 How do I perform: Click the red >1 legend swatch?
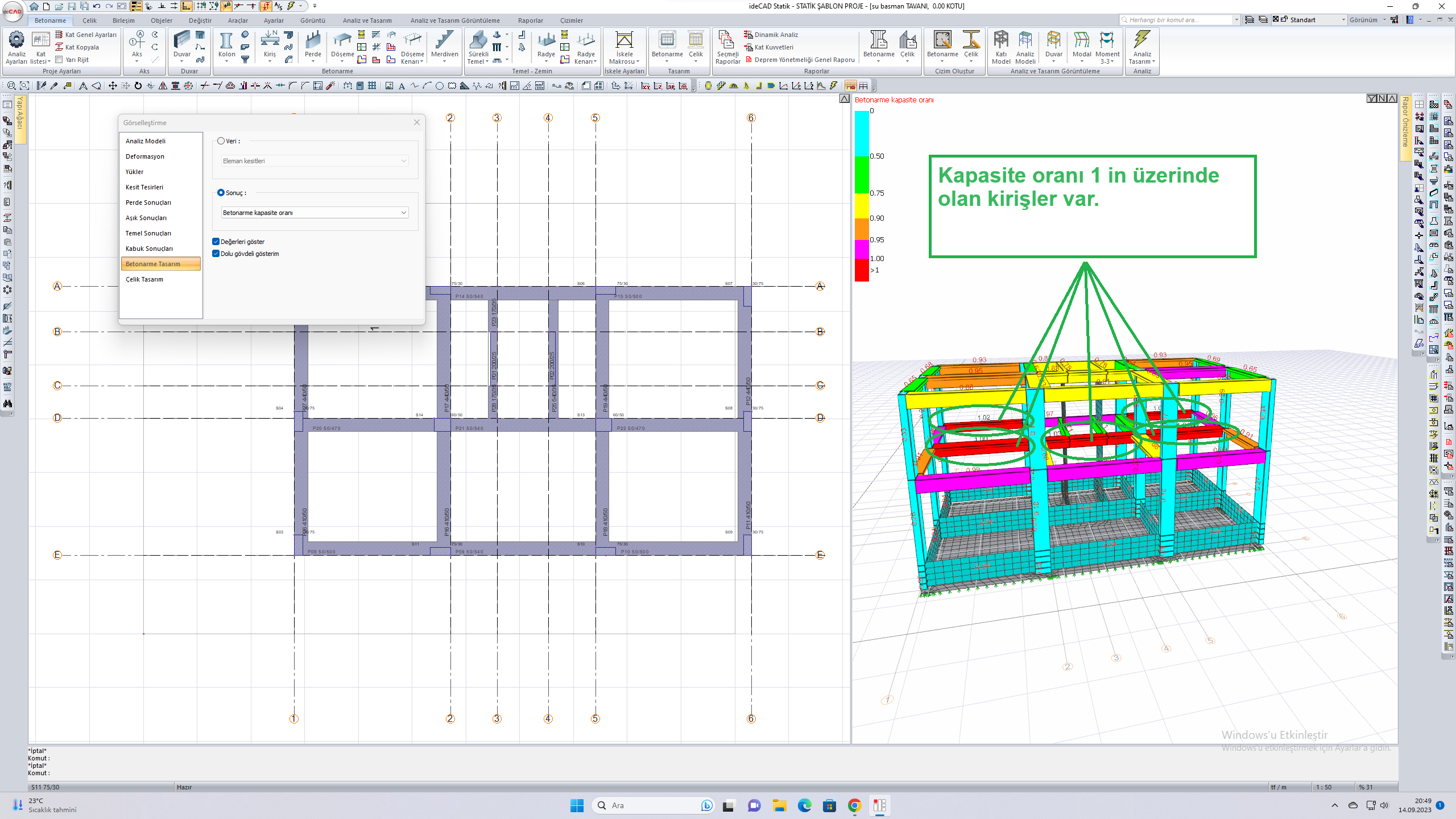tap(862, 270)
